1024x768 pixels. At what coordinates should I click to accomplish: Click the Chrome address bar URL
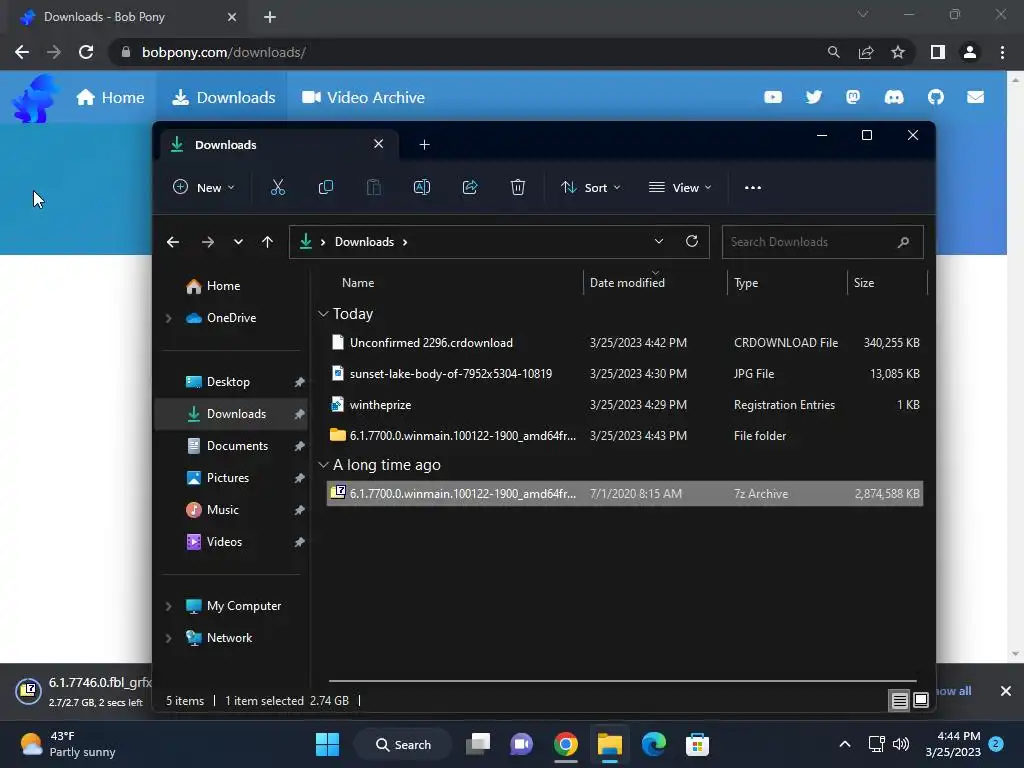[223, 52]
